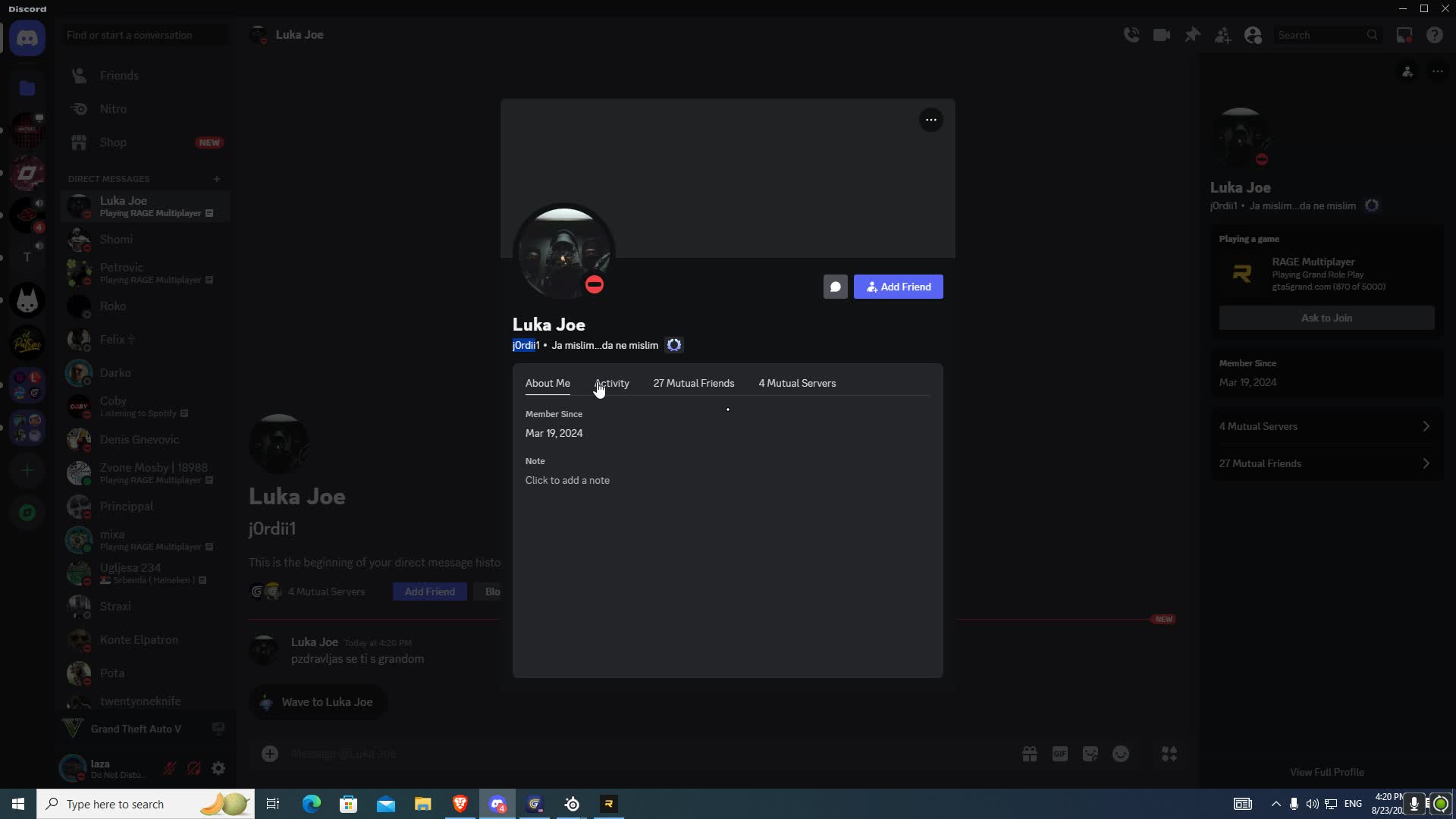The height and width of the screenshot is (819, 1456).
Task: Open DM with Princippal
Action: (146, 507)
